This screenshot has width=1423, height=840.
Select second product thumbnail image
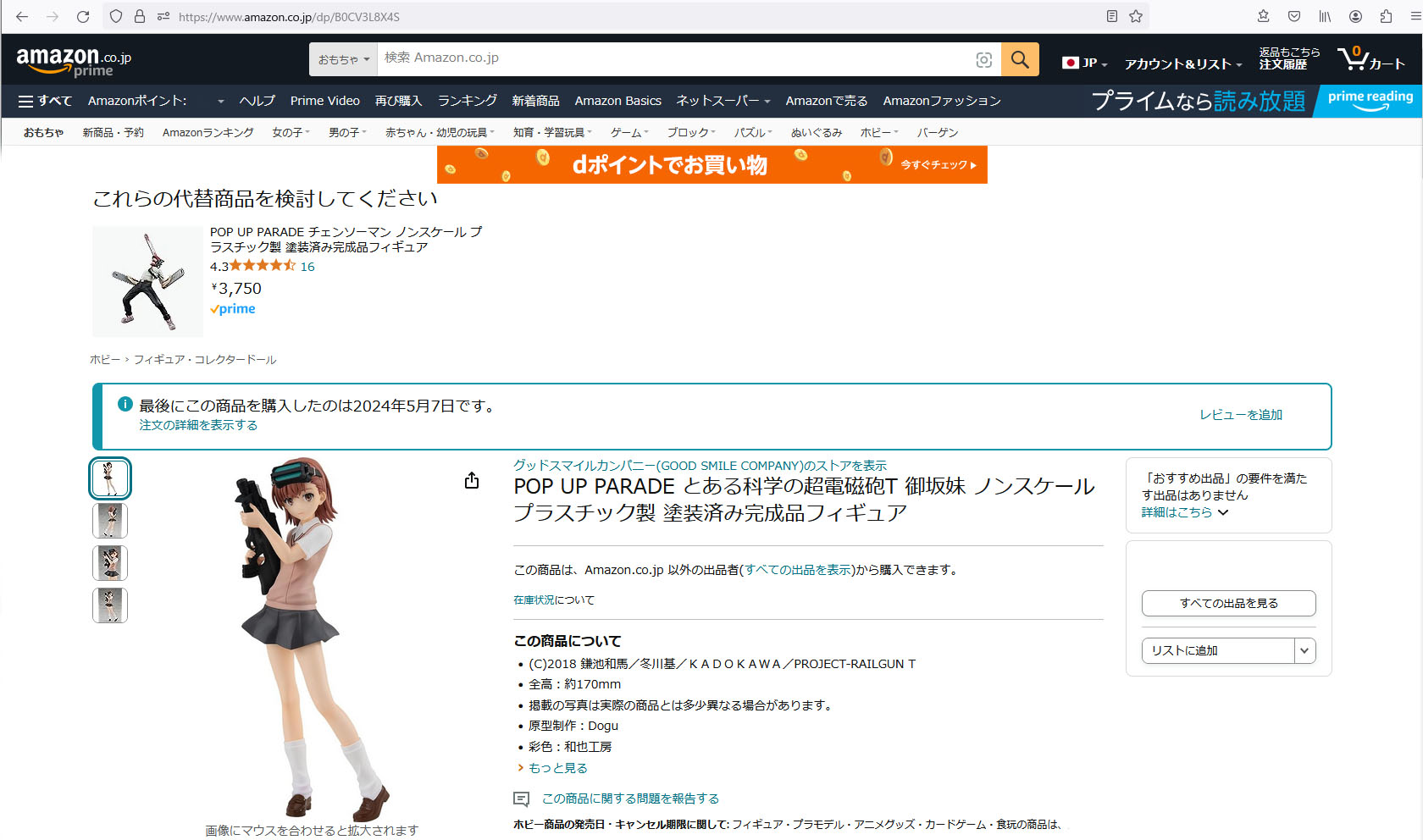pos(110,521)
